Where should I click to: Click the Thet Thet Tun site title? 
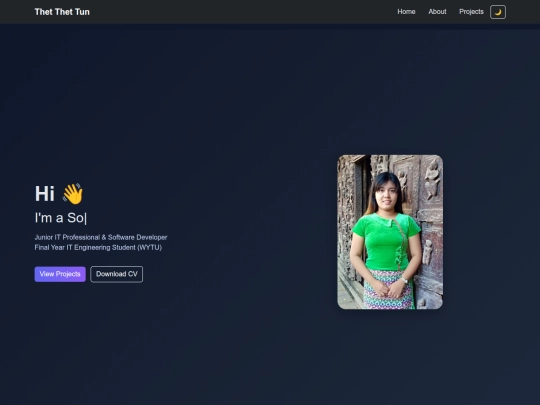tap(62, 12)
